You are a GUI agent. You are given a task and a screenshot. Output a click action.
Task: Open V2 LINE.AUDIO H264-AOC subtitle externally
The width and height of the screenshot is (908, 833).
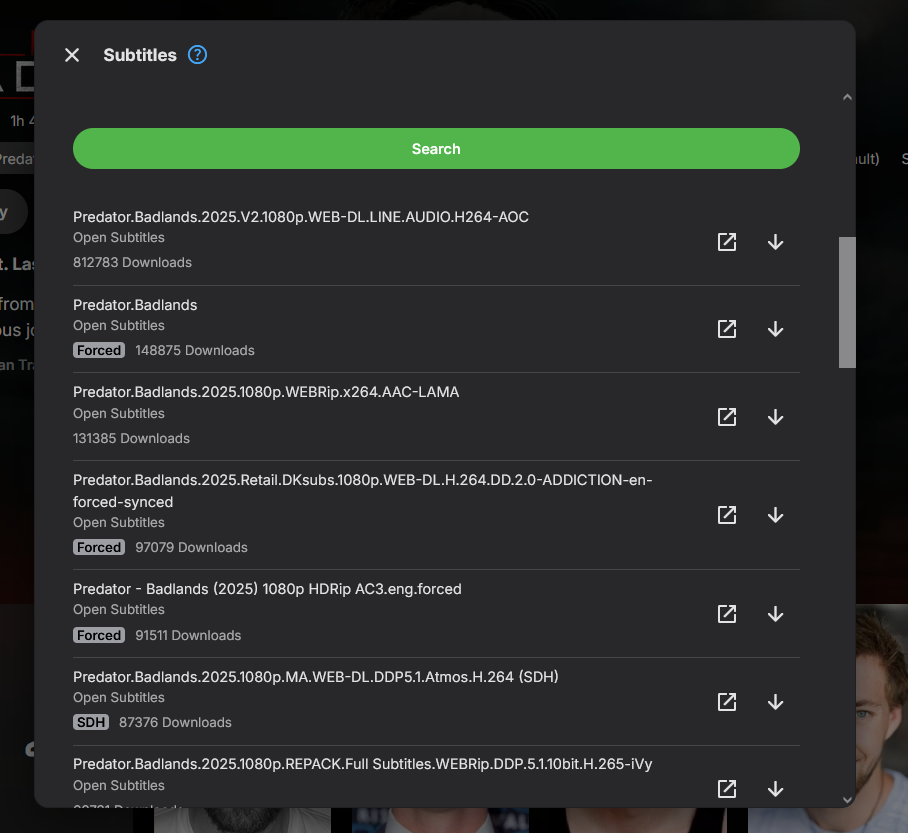[727, 242]
